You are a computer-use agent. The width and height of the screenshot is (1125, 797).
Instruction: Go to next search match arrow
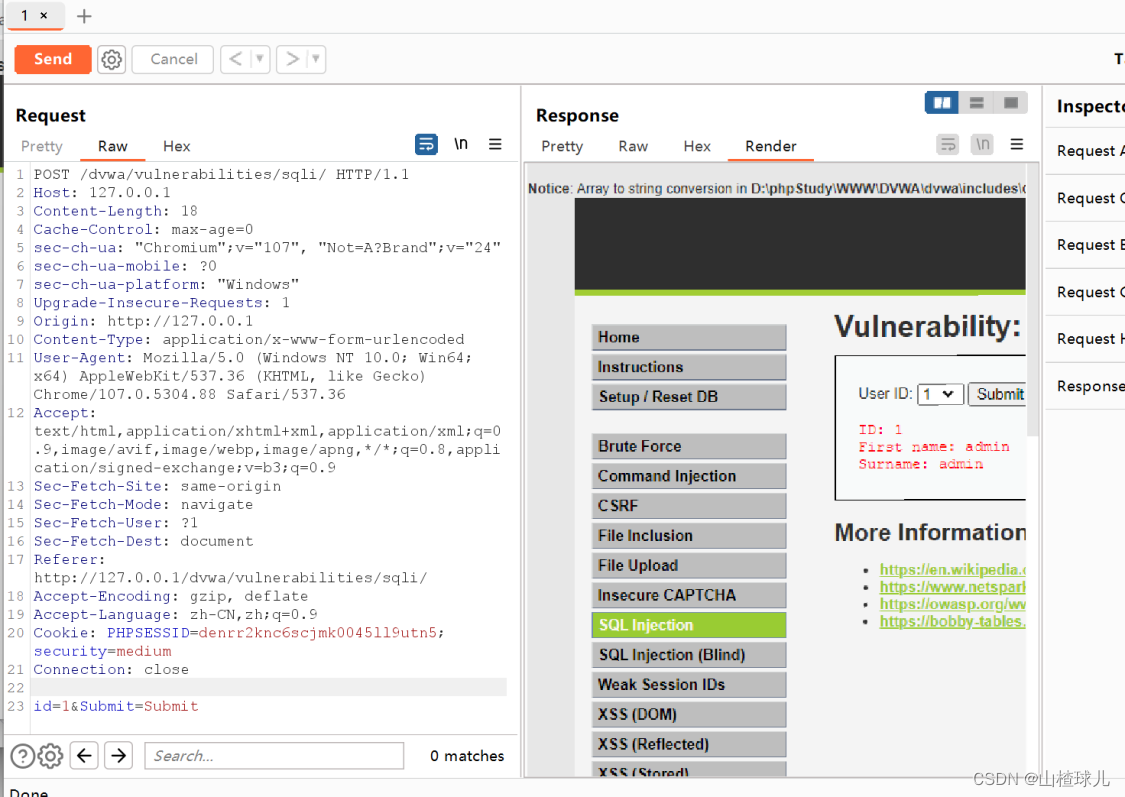pos(118,755)
